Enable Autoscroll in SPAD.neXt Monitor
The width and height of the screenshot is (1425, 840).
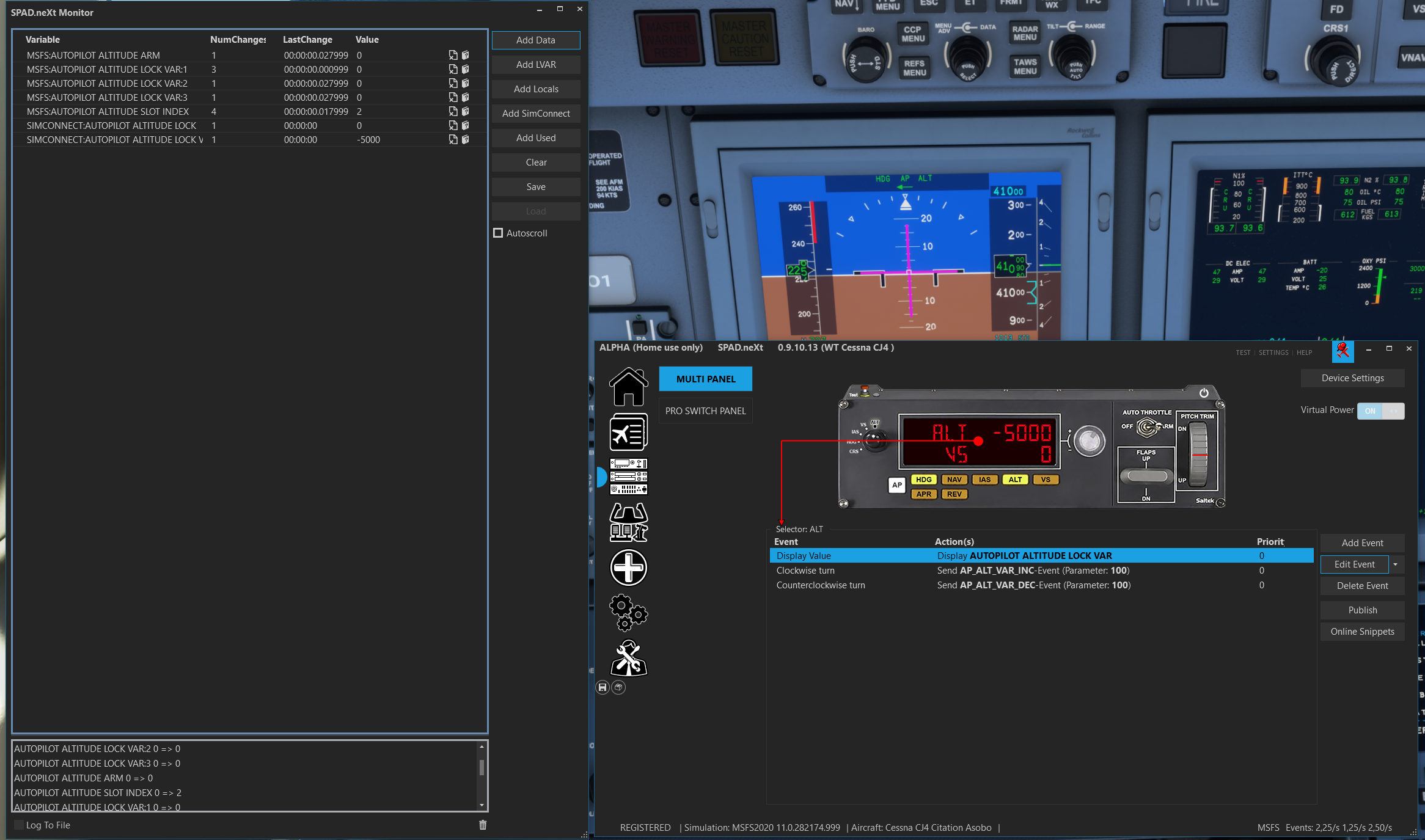499,233
